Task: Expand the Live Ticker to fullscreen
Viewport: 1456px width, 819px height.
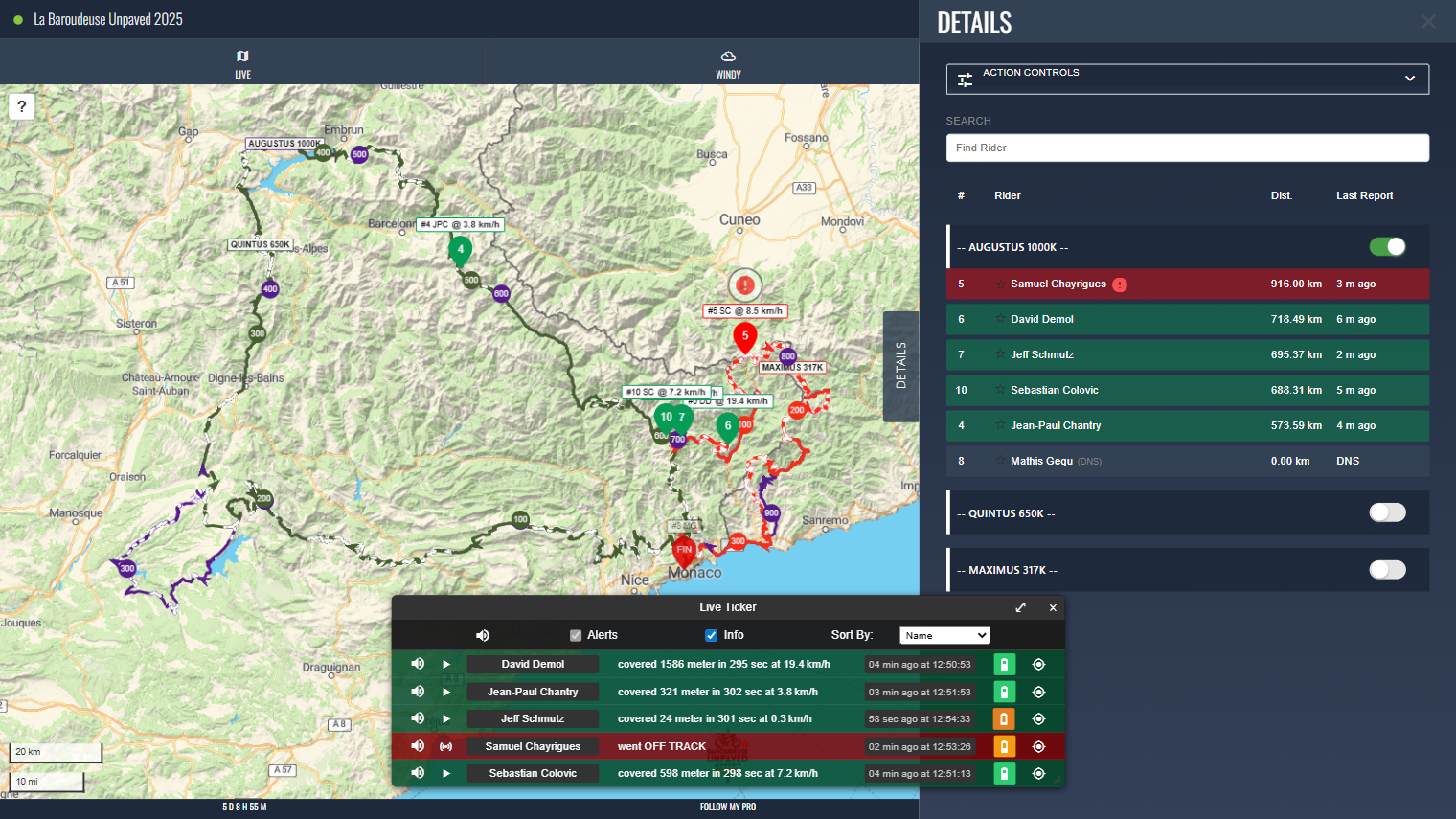Action: click(1021, 607)
